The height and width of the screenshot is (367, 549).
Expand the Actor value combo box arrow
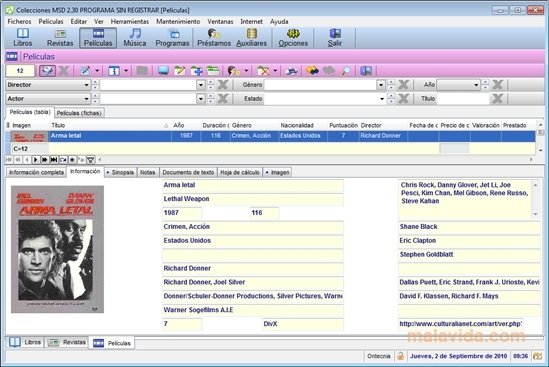click(x=201, y=99)
